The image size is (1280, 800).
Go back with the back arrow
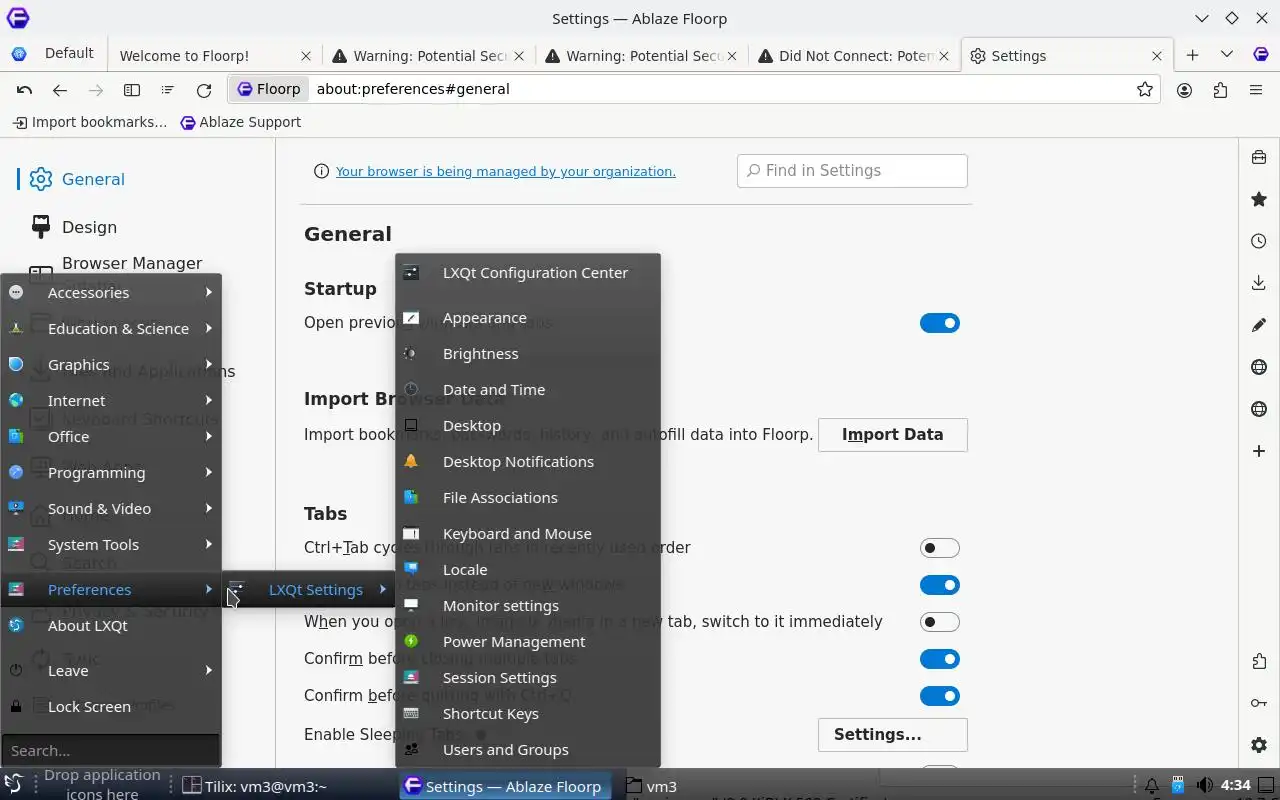[x=60, y=90]
